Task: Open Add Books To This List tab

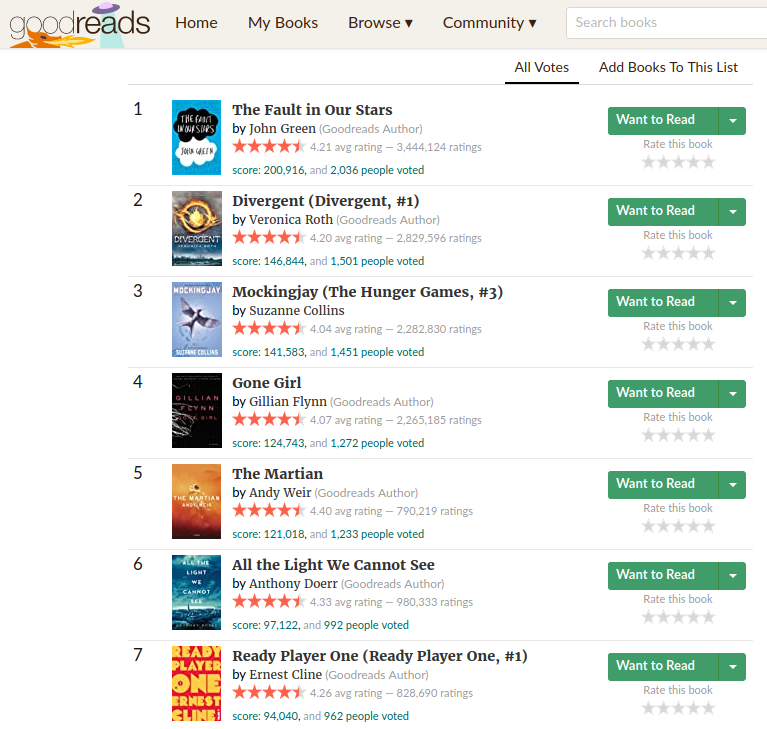Action: click(668, 68)
